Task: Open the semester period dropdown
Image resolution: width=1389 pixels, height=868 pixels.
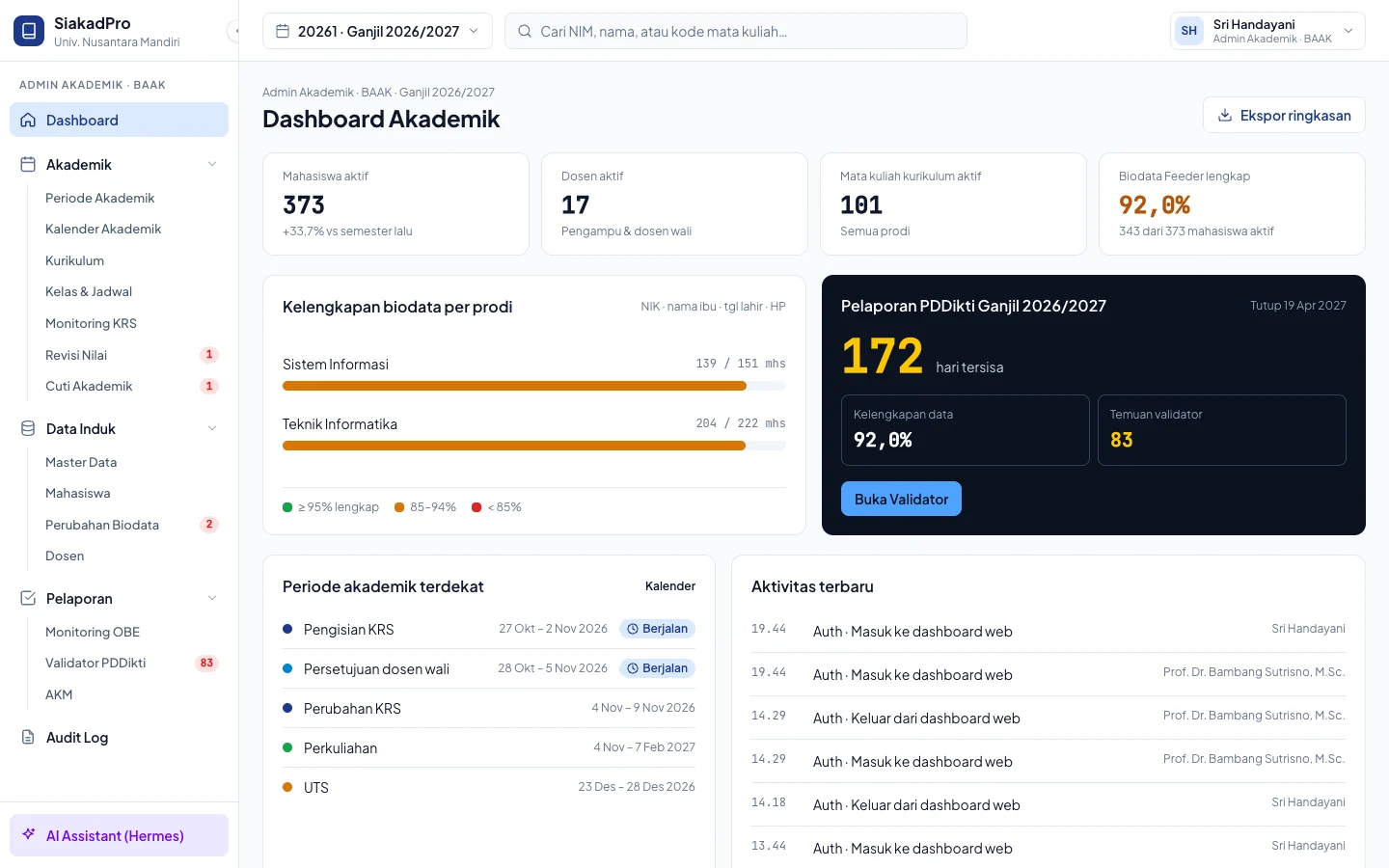Action: pyautogui.click(x=377, y=31)
